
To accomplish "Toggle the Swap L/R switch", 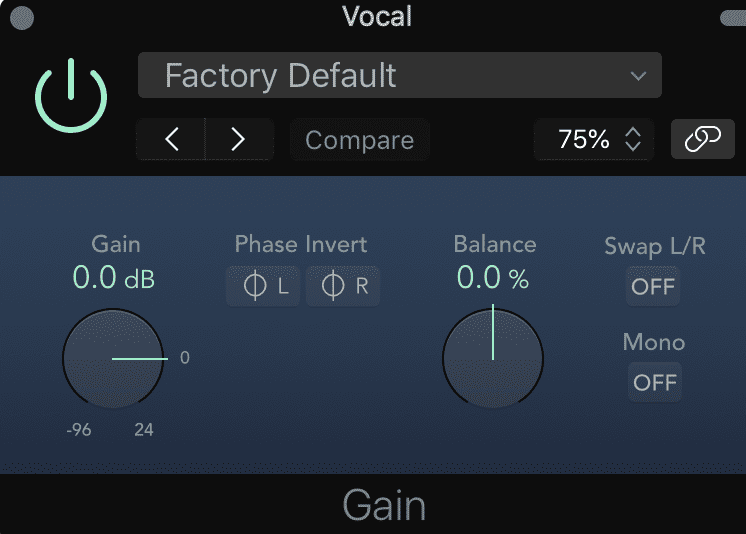I will point(654,287).
